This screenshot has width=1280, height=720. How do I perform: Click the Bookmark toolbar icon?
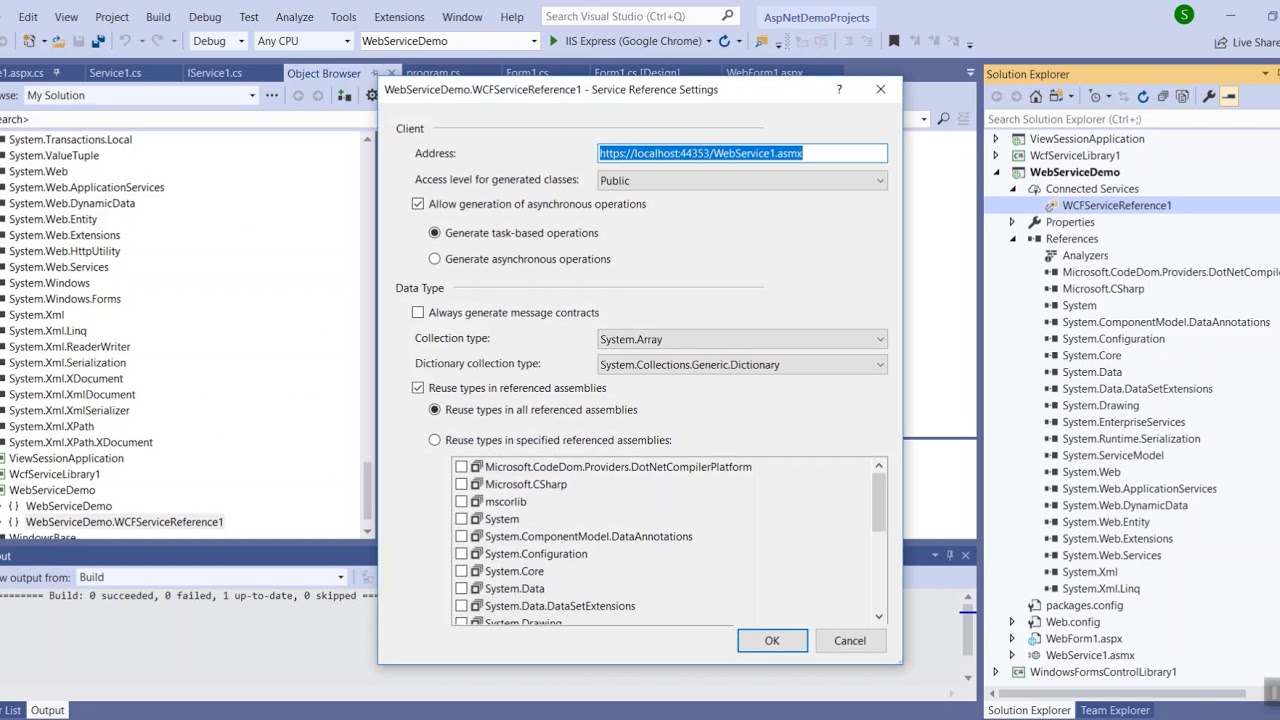tap(894, 41)
